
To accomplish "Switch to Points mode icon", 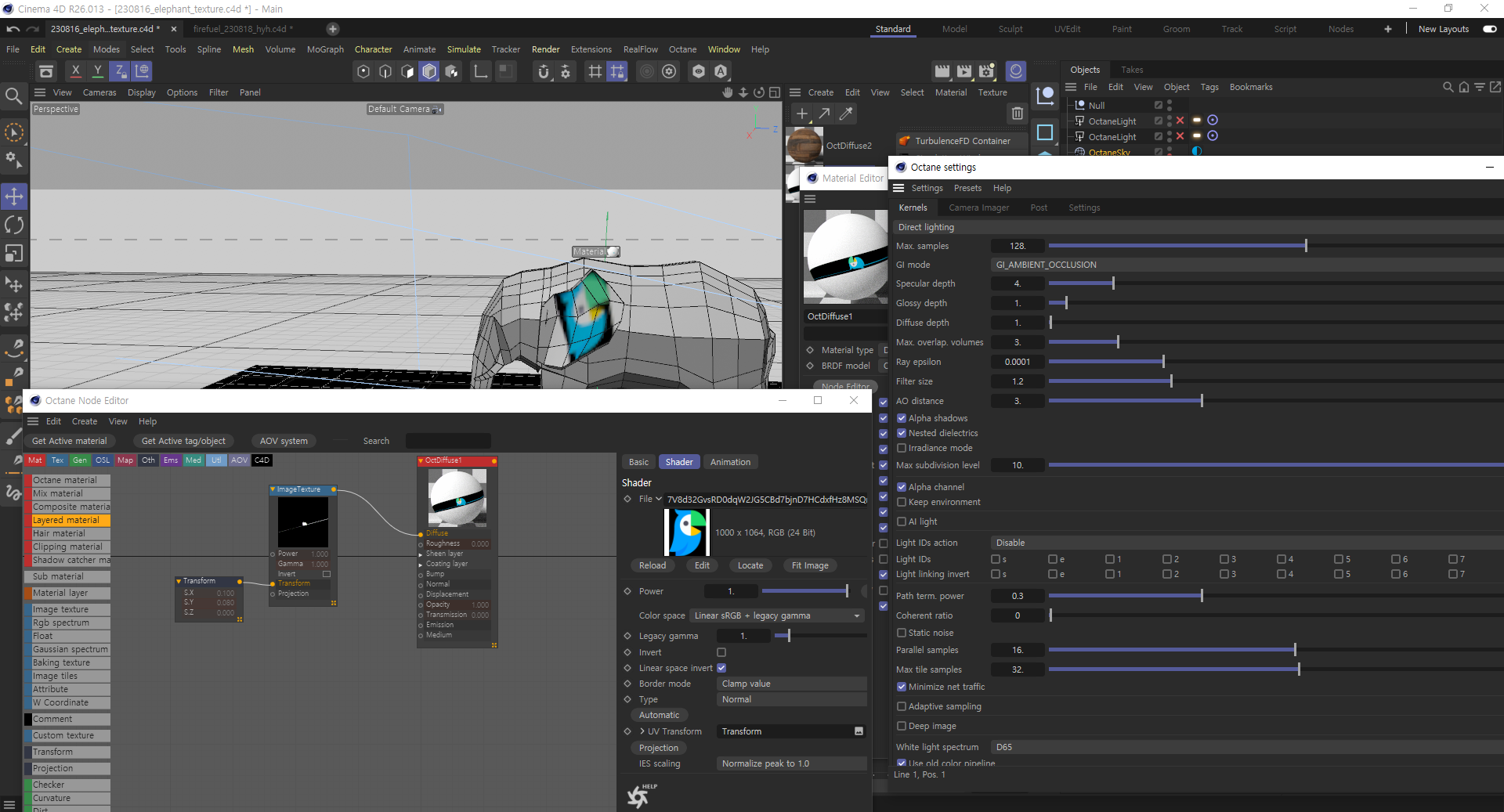I will 363,71.
